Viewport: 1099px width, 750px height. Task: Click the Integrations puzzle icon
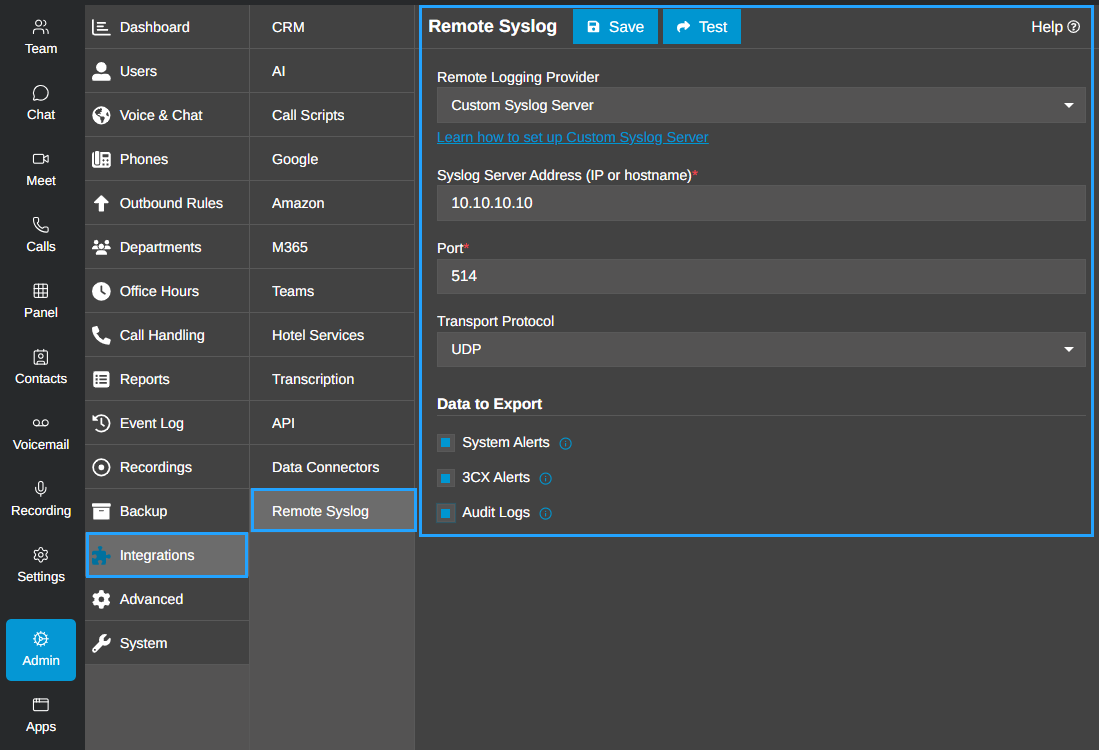tap(102, 555)
